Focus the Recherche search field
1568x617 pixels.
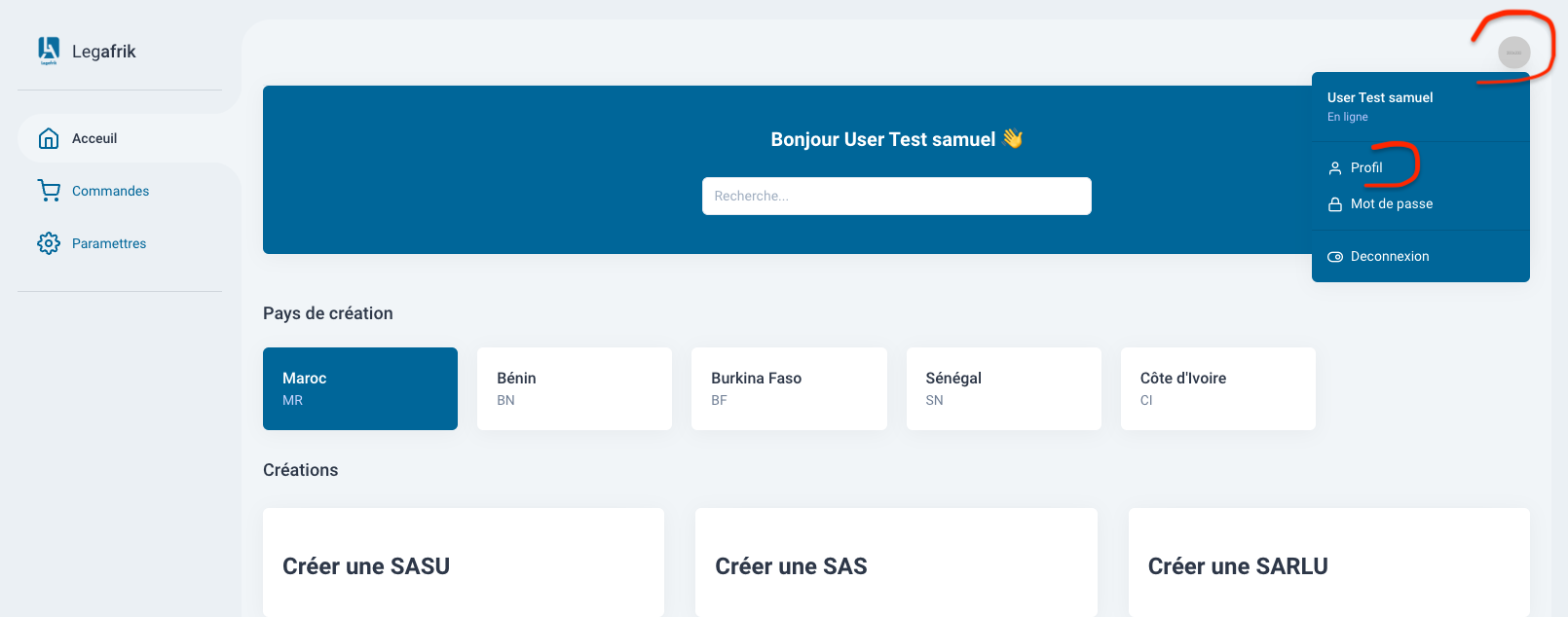(896, 196)
